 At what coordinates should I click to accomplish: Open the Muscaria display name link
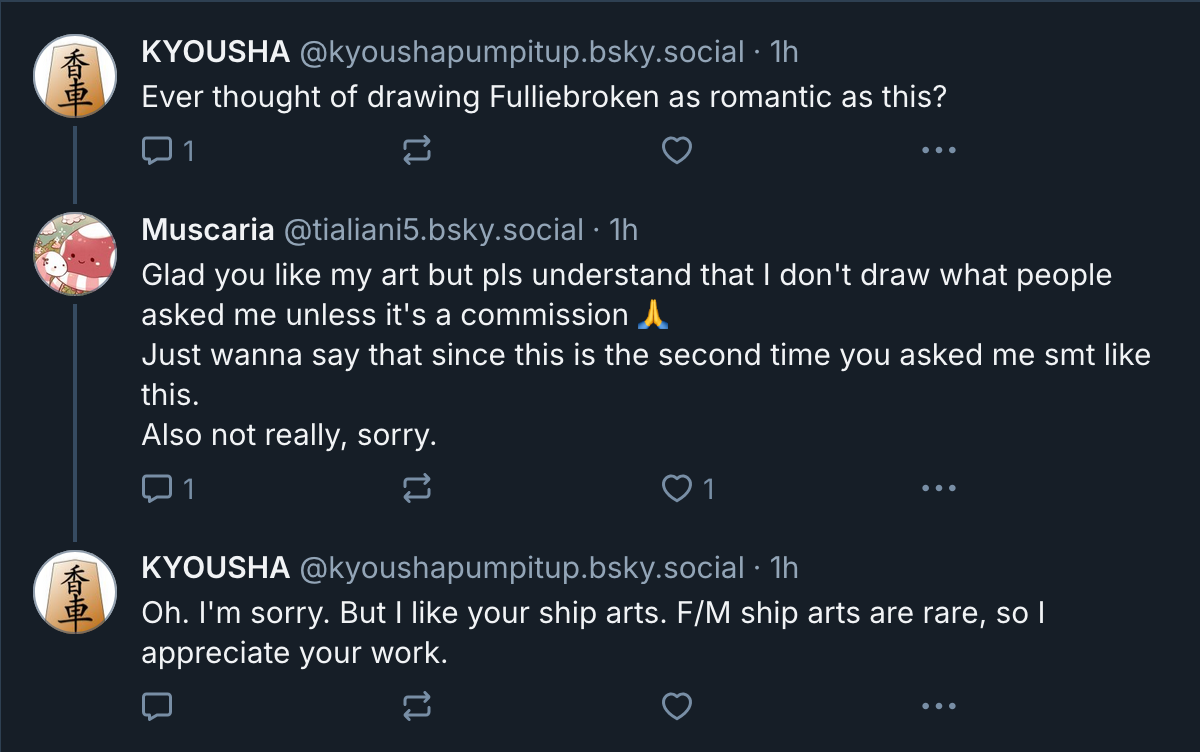coord(207,230)
